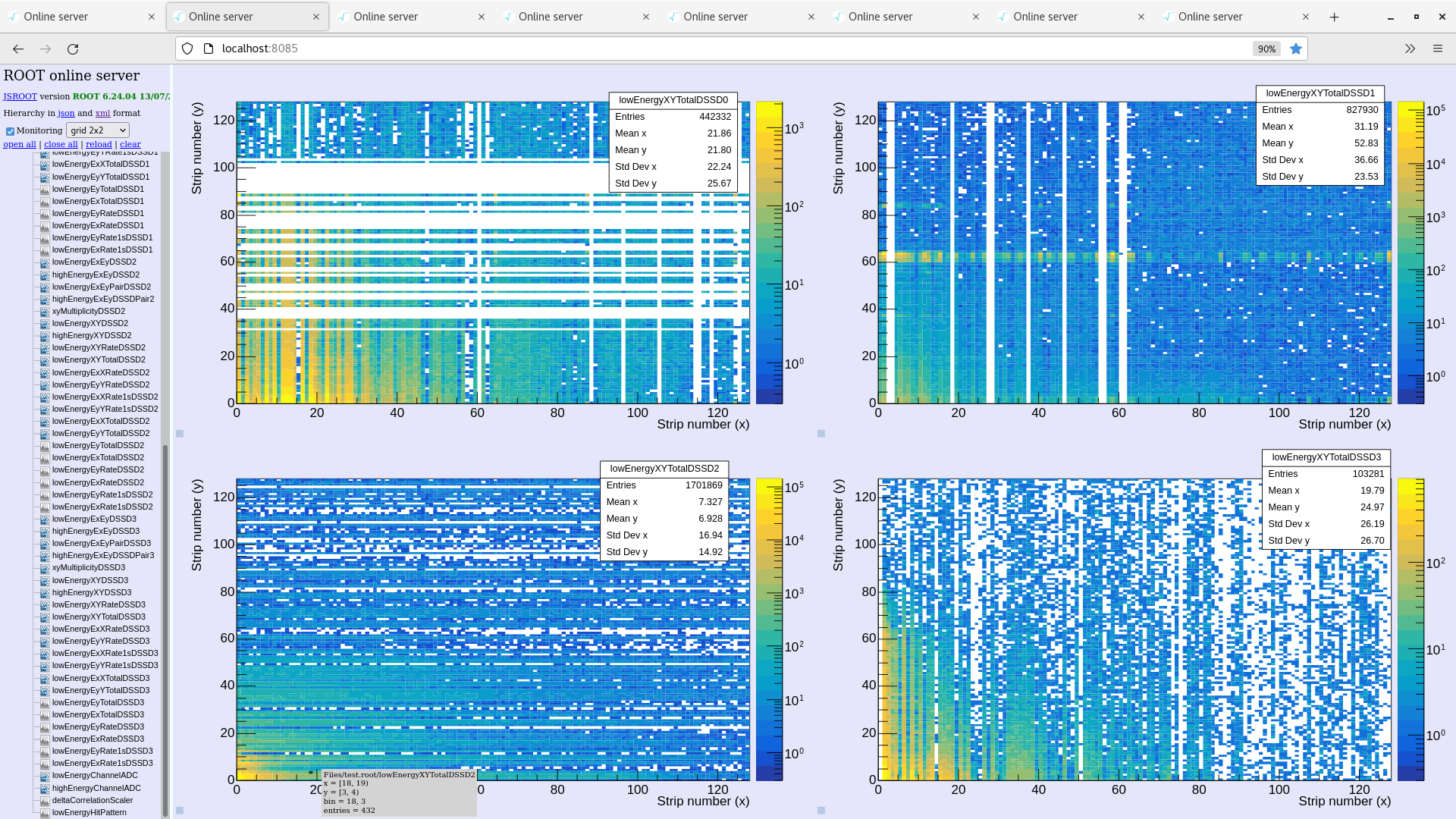Click the 'reload' hierarchy link
Viewport: 1456px width, 819px height.
coord(99,144)
